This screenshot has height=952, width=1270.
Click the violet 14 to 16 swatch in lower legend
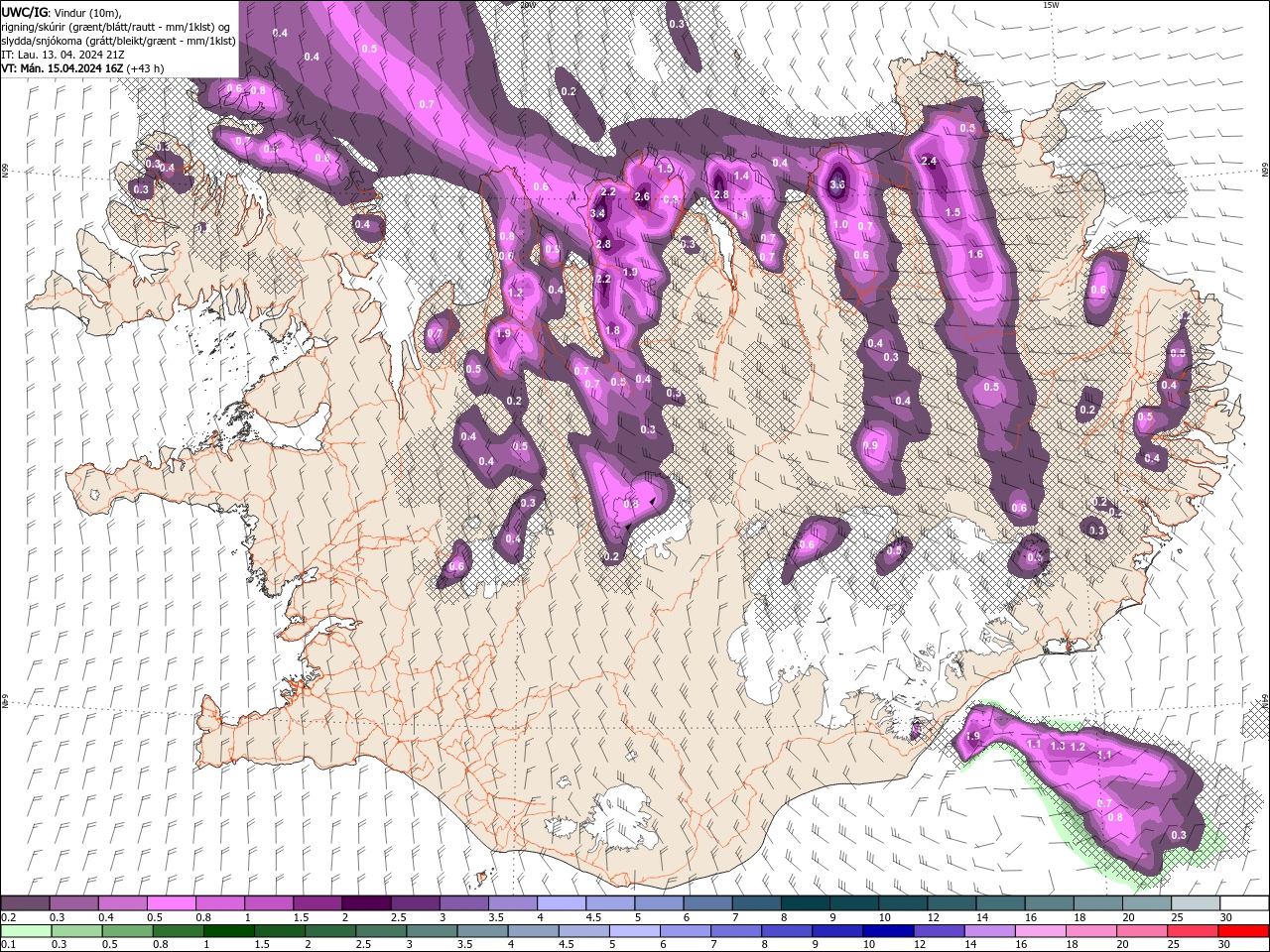(x=989, y=931)
